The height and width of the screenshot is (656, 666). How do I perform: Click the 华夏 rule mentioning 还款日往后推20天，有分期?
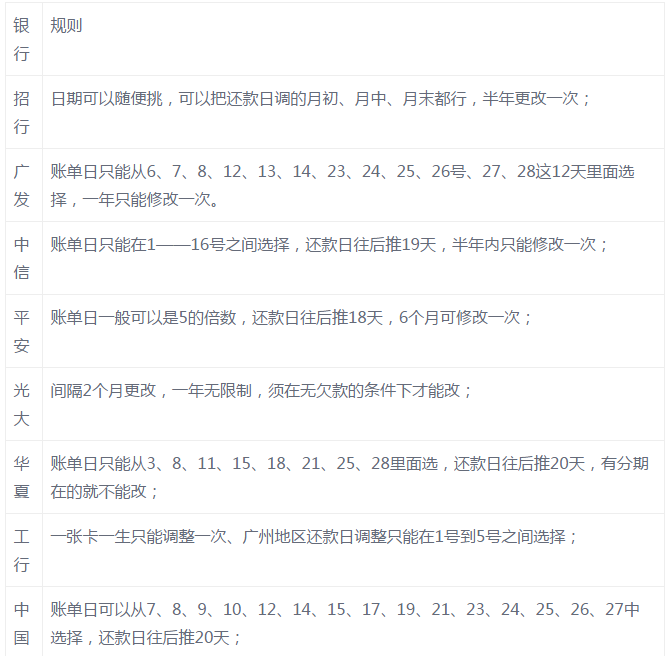[x=353, y=478]
